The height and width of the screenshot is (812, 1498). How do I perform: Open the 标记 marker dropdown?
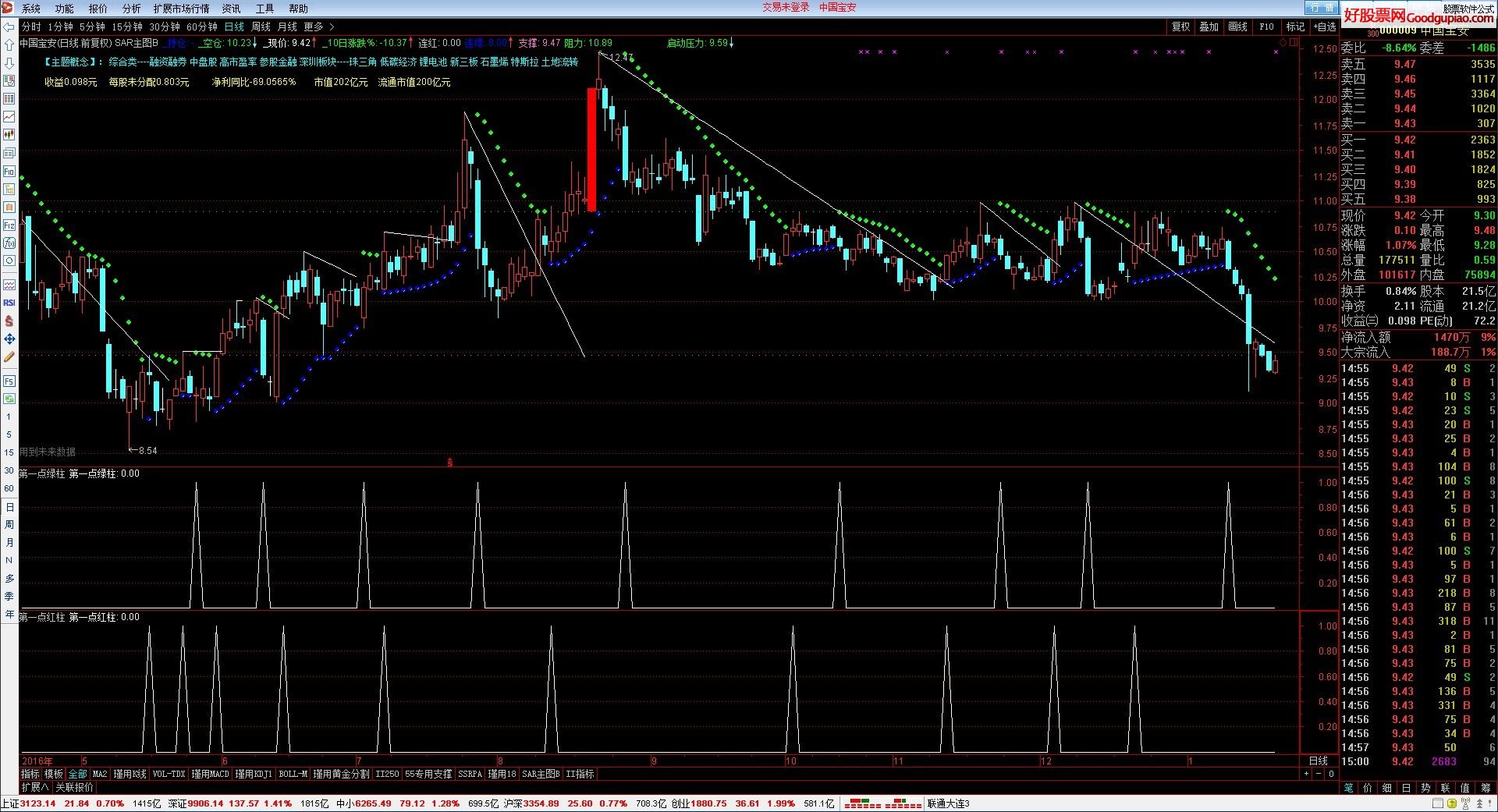pyautogui.click(x=1295, y=27)
